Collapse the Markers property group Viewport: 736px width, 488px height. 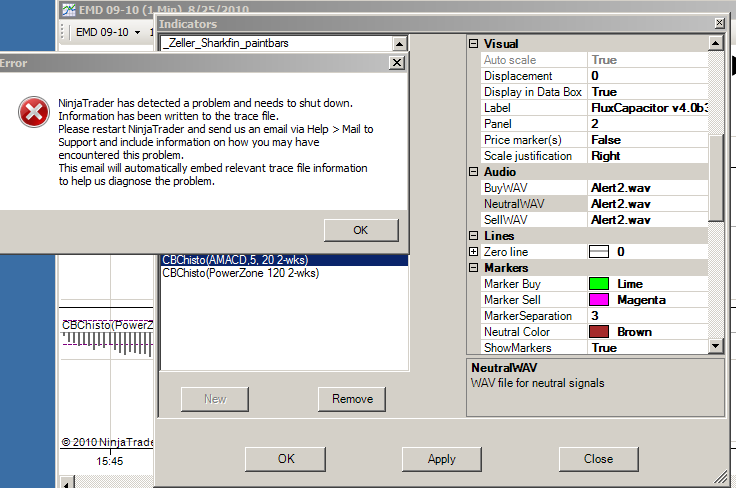[x=474, y=267]
